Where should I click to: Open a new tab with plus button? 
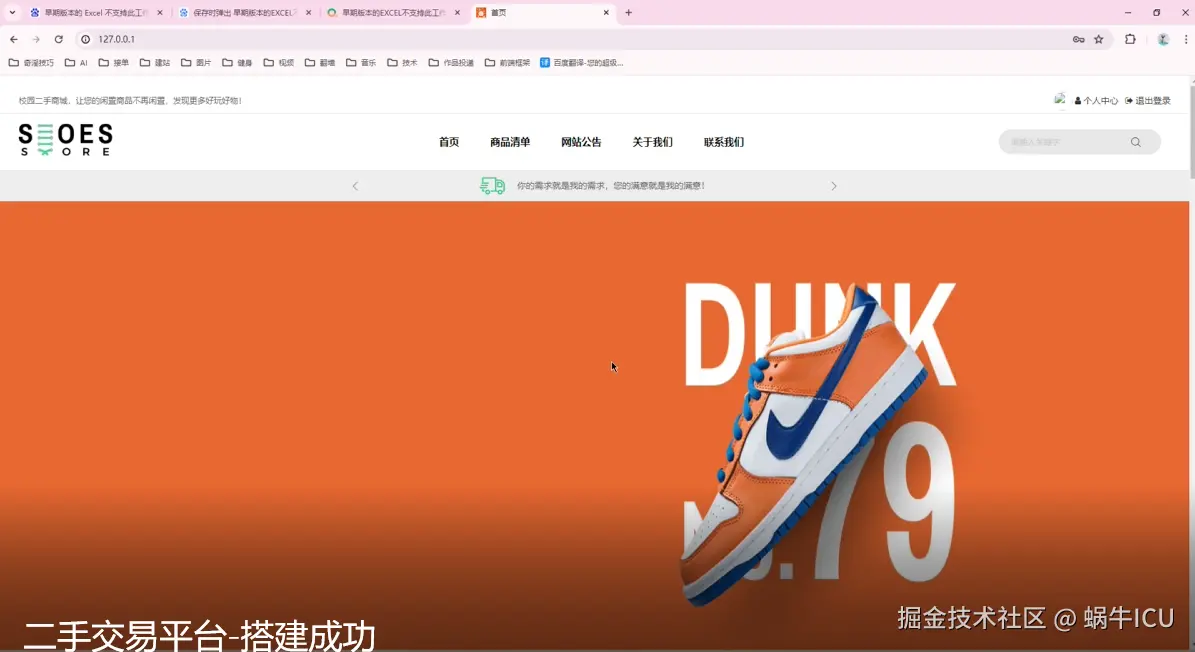point(629,12)
